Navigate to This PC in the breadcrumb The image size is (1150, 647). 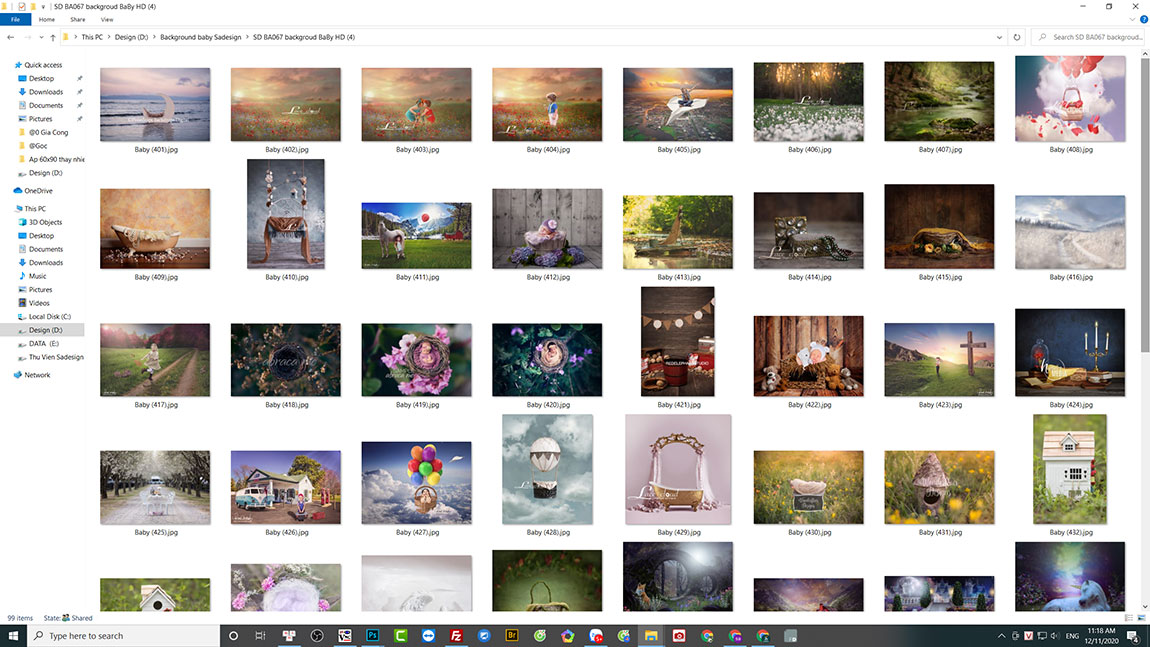click(x=92, y=37)
